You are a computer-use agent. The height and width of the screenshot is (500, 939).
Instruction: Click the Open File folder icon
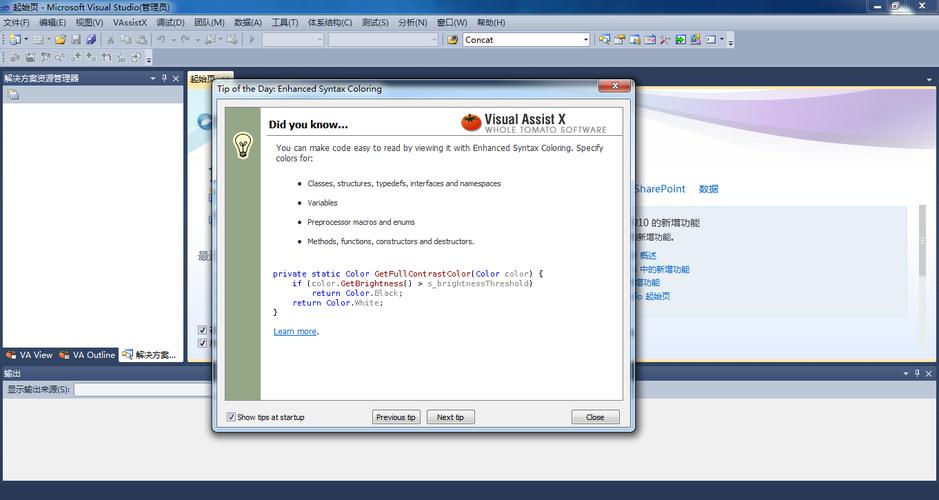tap(60, 40)
